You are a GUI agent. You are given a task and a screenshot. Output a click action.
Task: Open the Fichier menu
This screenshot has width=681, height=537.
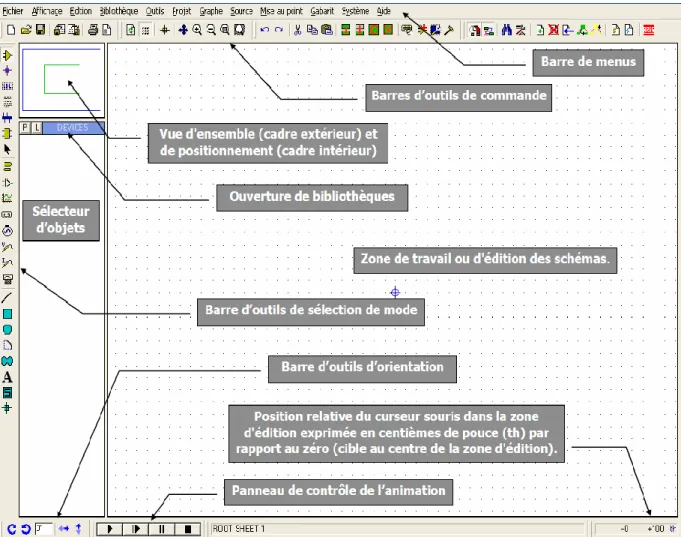coord(13,11)
